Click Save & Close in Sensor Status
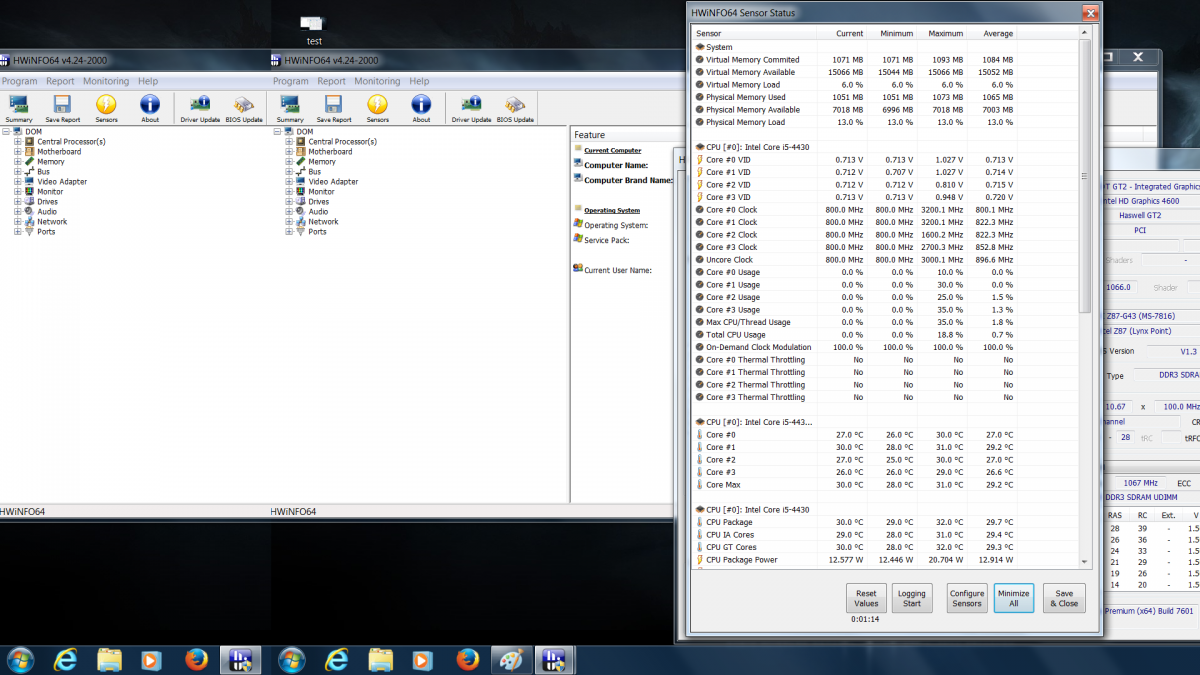 pyautogui.click(x=1065, y=598)
